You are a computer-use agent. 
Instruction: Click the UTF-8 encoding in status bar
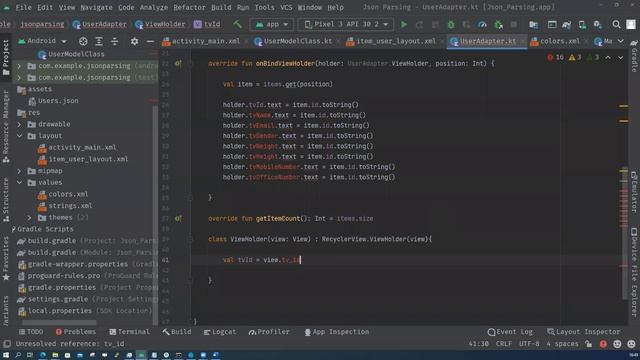coord(529,344)
